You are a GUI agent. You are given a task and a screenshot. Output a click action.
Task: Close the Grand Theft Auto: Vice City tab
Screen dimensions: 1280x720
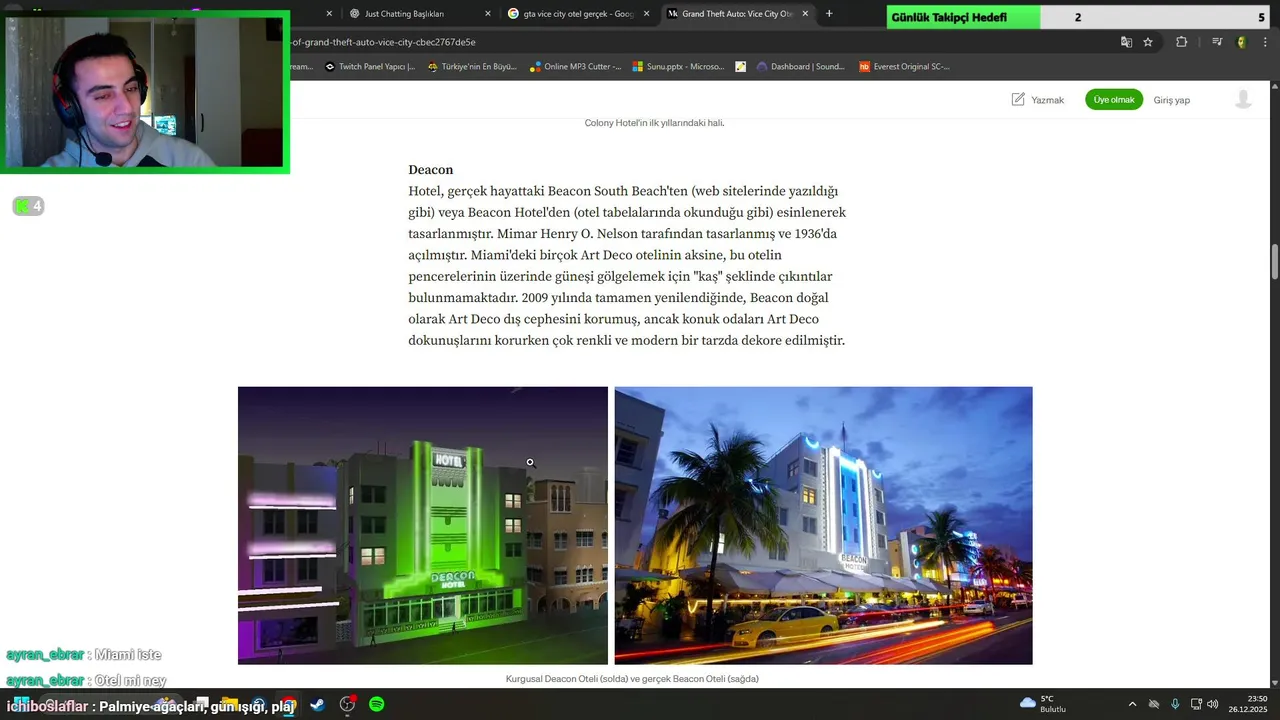coord(804,14)
